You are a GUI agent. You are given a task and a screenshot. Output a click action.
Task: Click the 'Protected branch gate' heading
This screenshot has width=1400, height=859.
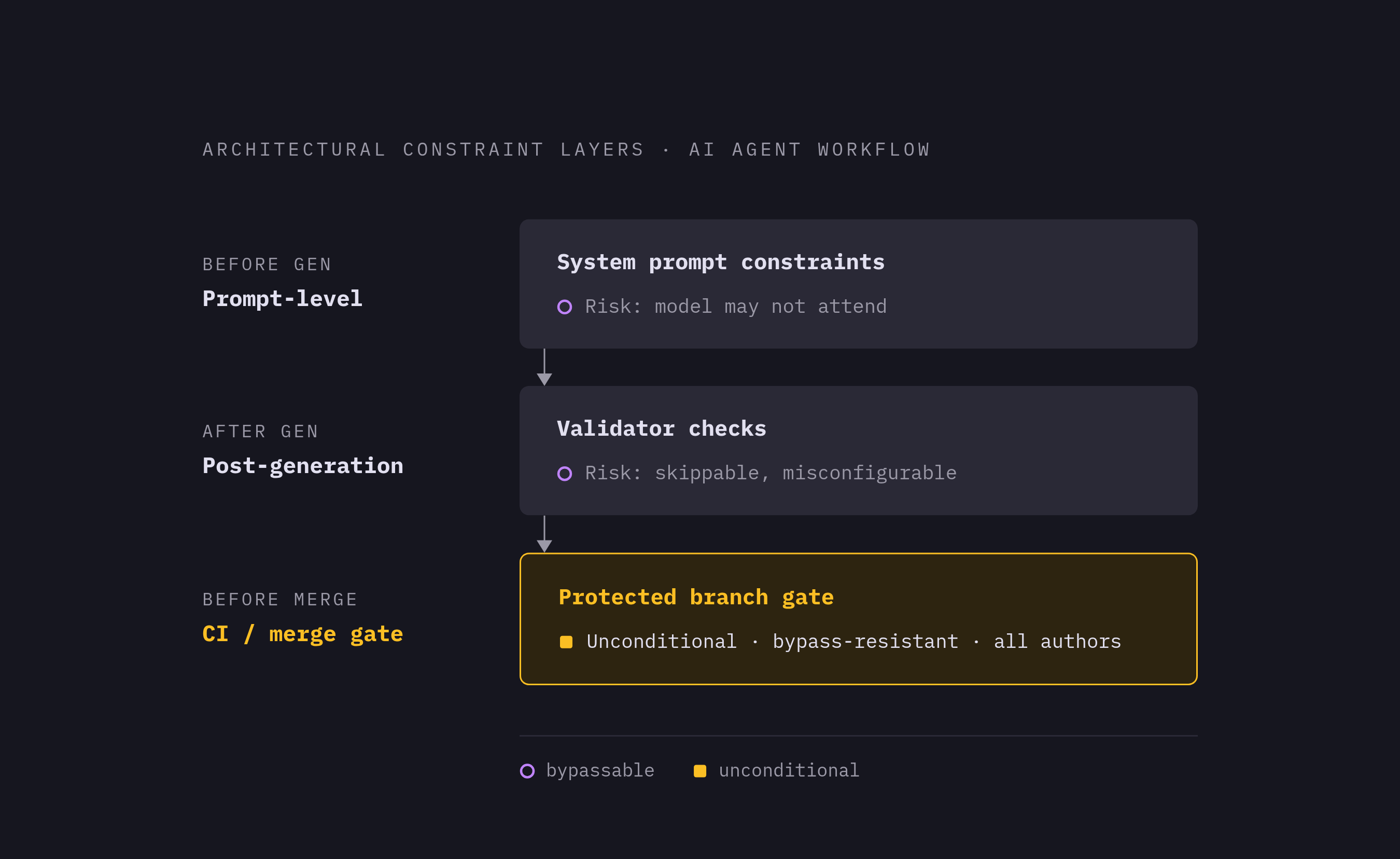coord(696,598)
